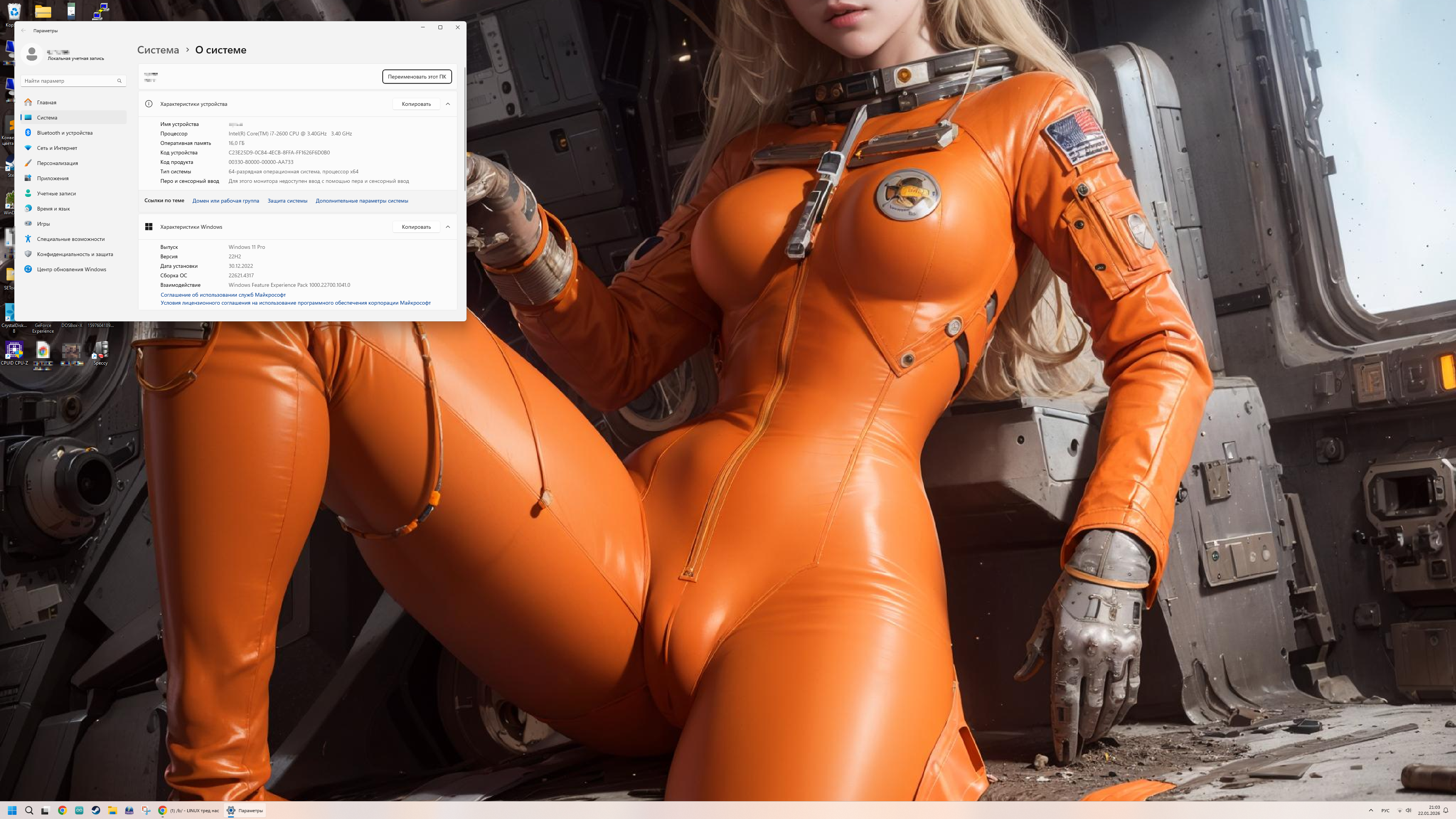1456x819 pixels.
Task: Click the settings page vertical scrollbar
Action: coord(465,130)
